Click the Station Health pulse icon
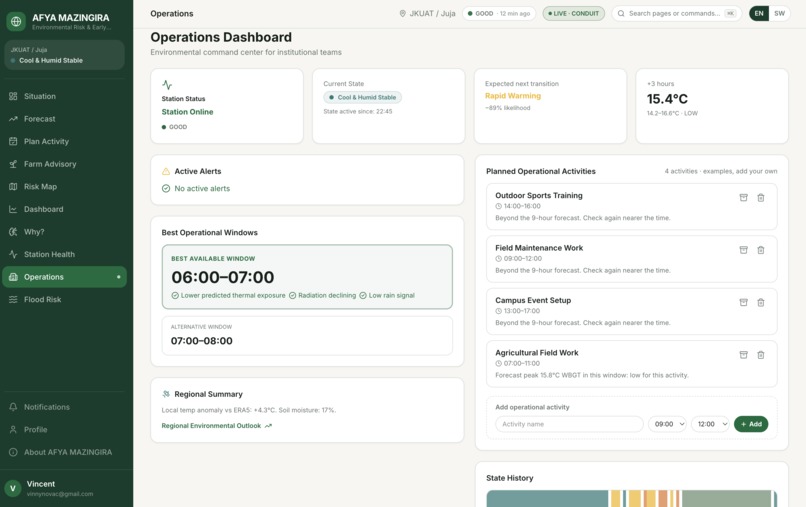Viewport: 806px width, 507px height. 13,255
